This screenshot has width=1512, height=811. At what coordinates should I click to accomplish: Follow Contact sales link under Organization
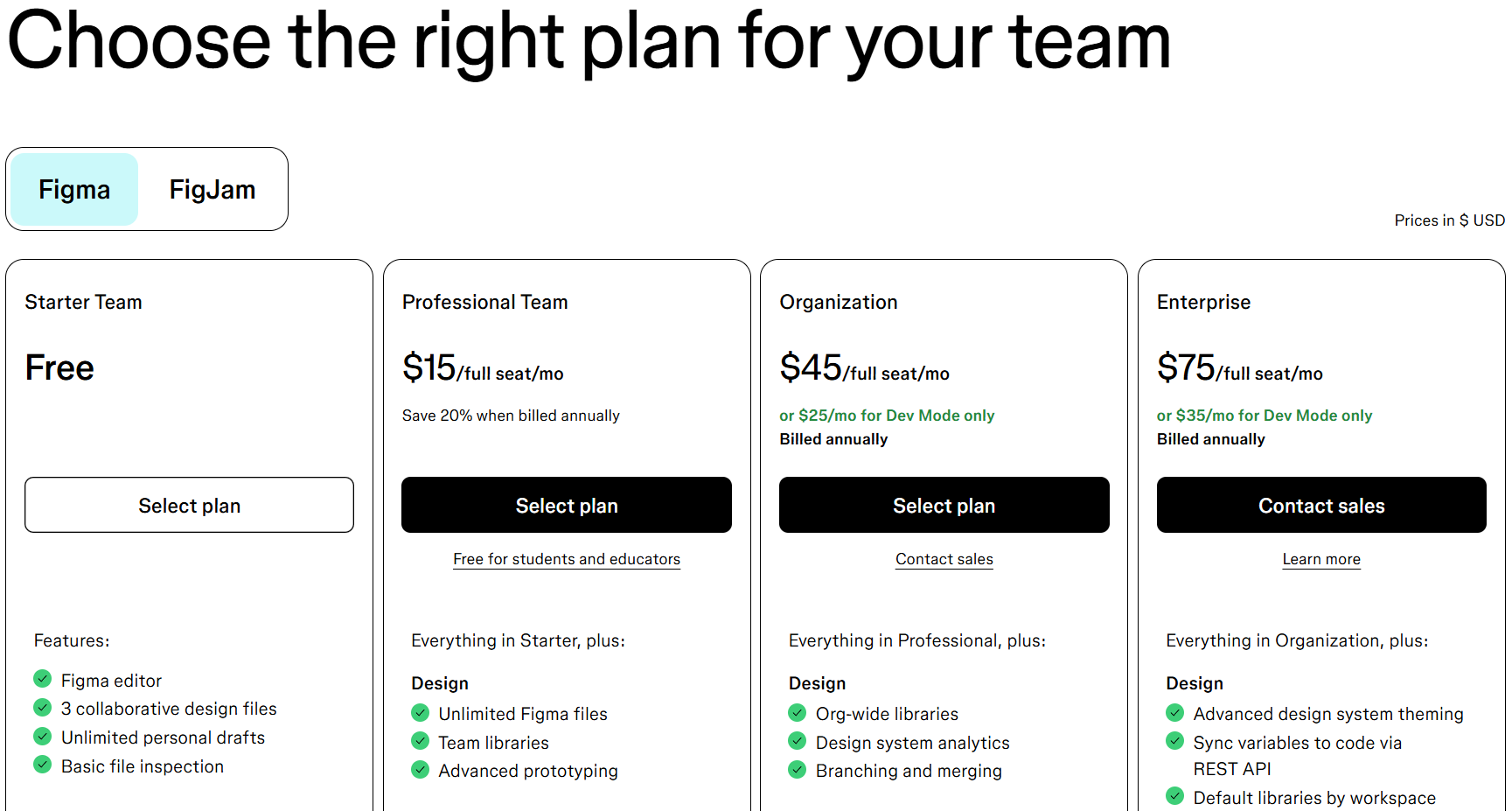[x=944, y=559]
